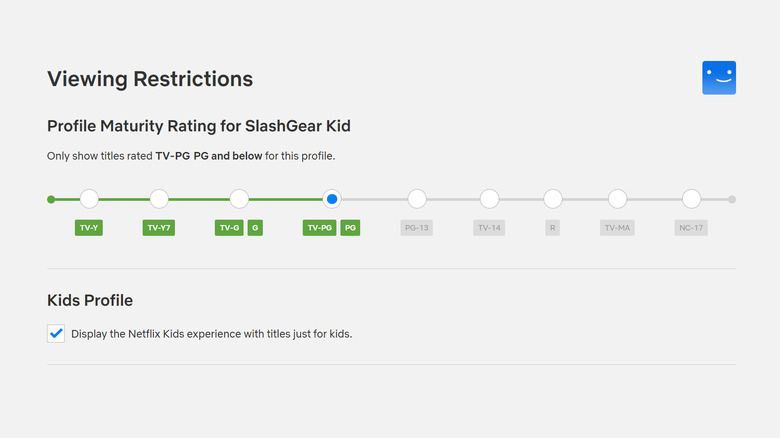Screen dimensions: 780x438
Task: Click the green PG rating badge
Action: click(x=350, y=228)
